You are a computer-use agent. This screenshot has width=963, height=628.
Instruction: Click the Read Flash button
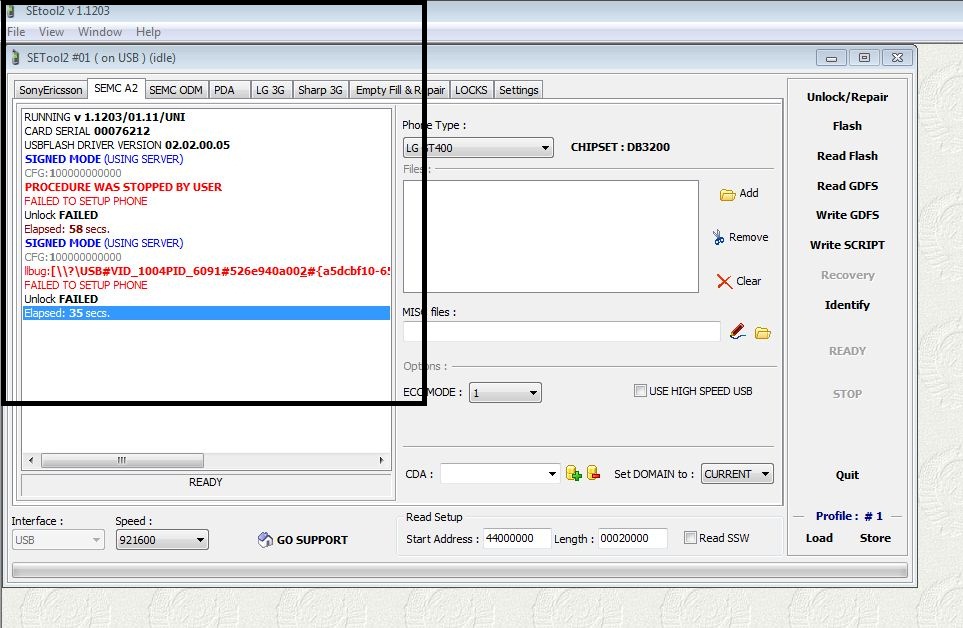(x=847, y=156)
